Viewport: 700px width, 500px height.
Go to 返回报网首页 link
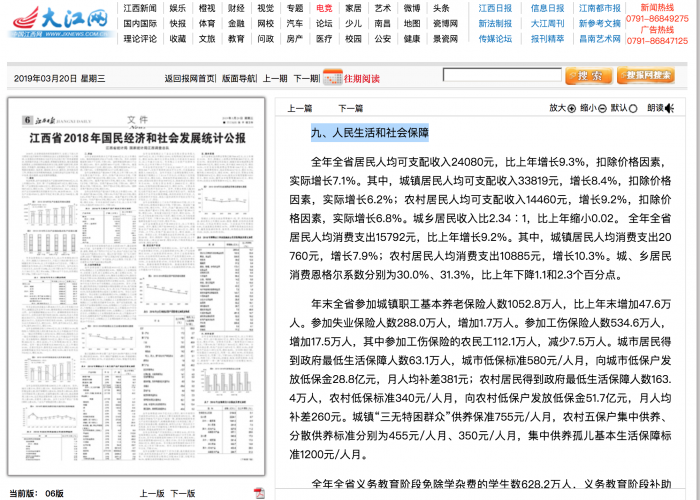[189, 78]
